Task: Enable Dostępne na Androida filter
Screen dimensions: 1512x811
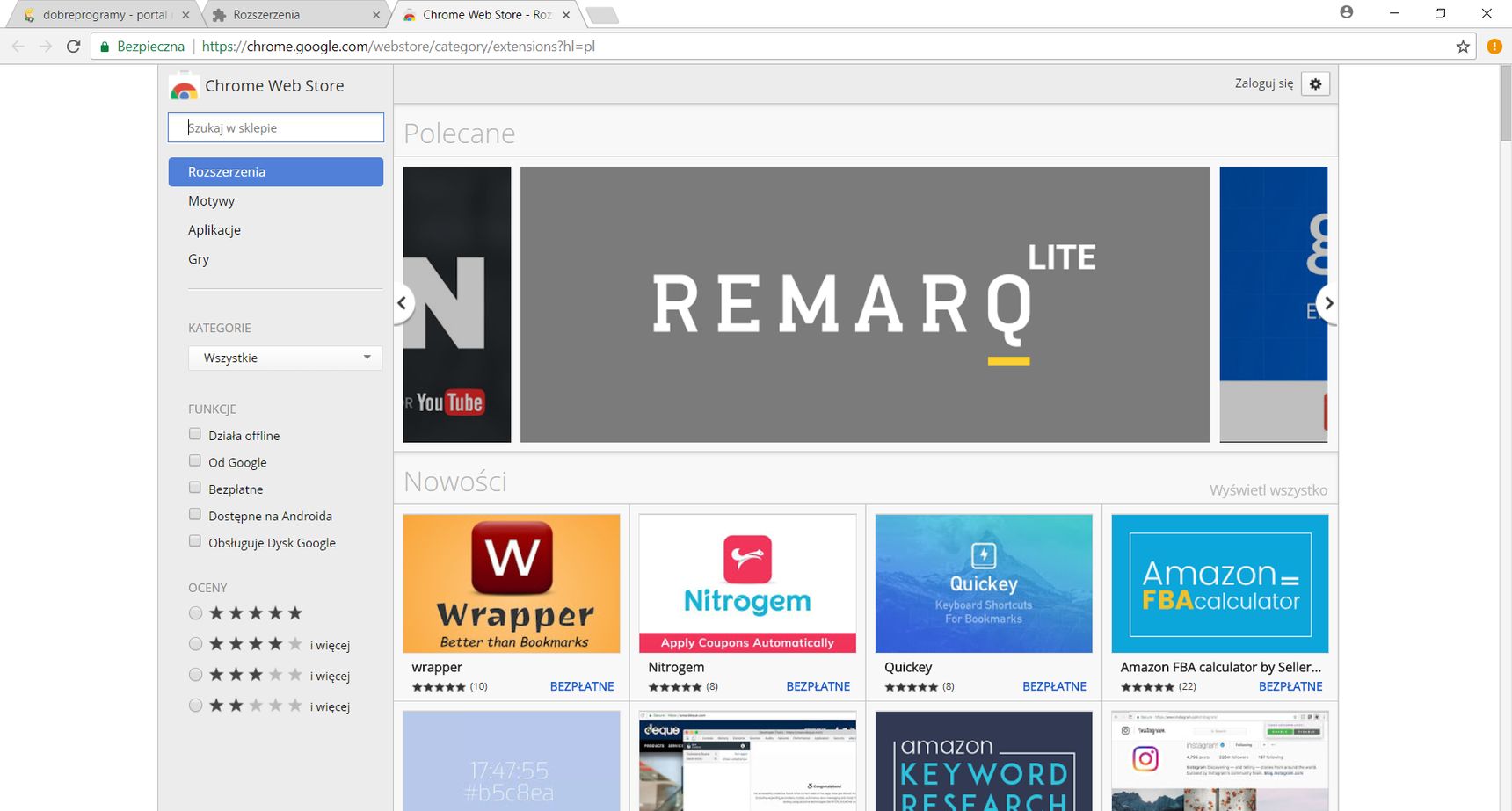Action: click(x=195, y=515)
